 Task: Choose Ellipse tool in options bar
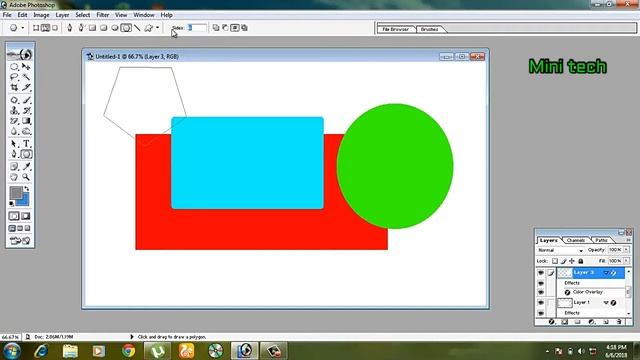click(115, 28)
